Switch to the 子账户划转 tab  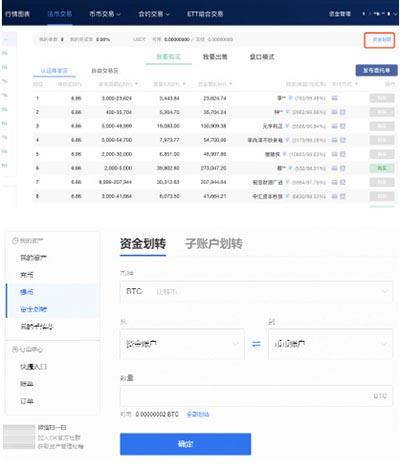(214, 244)
